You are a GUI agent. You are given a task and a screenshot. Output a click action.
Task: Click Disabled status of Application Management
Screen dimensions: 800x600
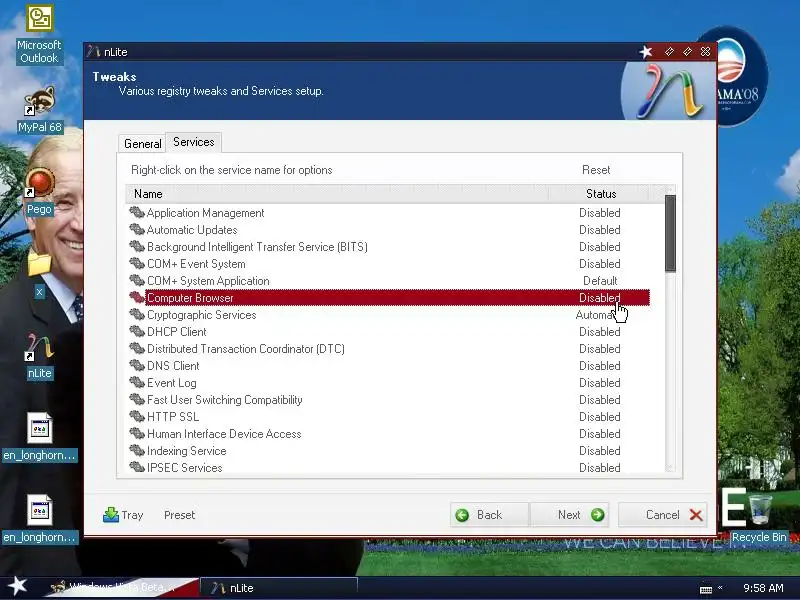point(599,213)
